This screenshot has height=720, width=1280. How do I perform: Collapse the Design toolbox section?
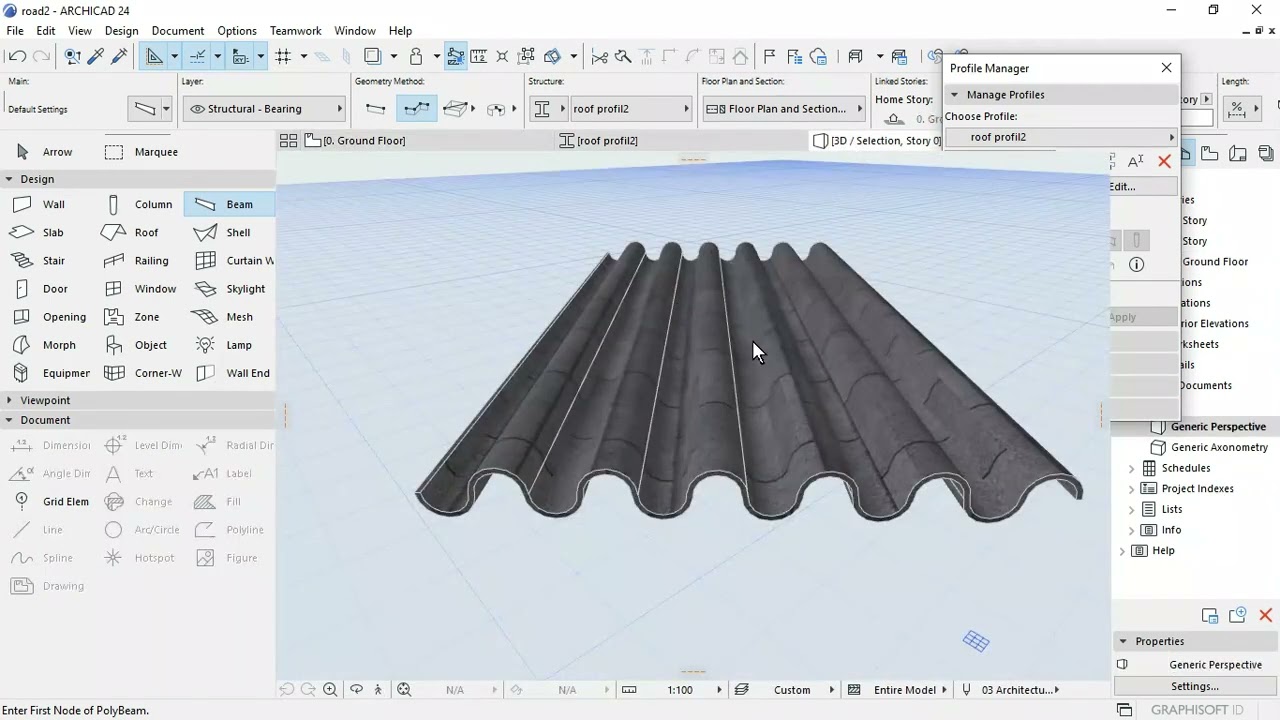coord(9,179)
